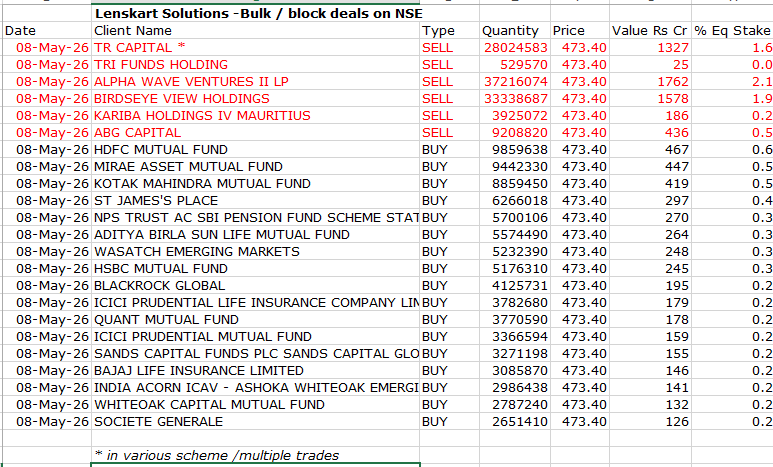Screen dimensions: 773x467
Task: Select value cell '1327'
Action: pos(650,48)
